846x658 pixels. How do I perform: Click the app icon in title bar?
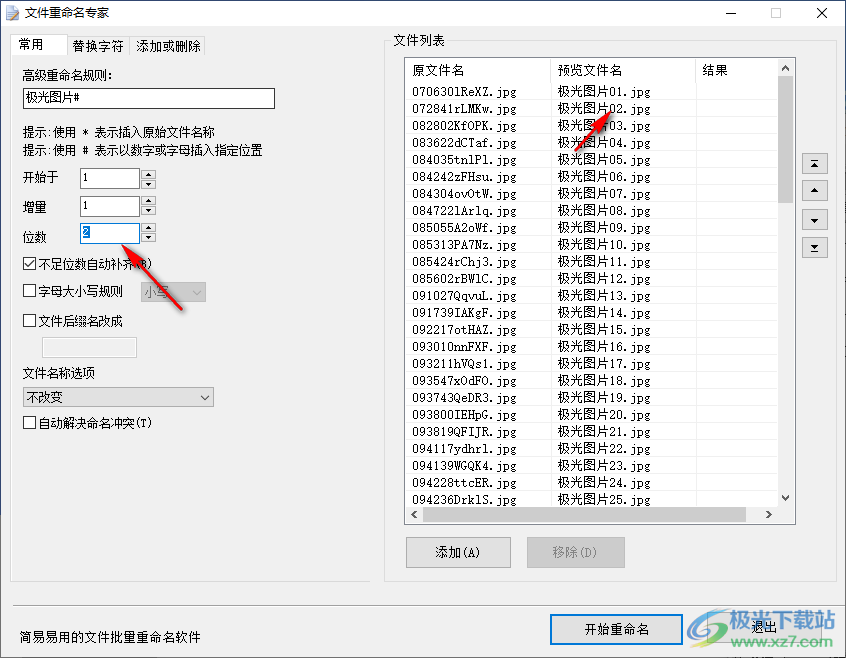pyautogui.click(x=12, y=13)
